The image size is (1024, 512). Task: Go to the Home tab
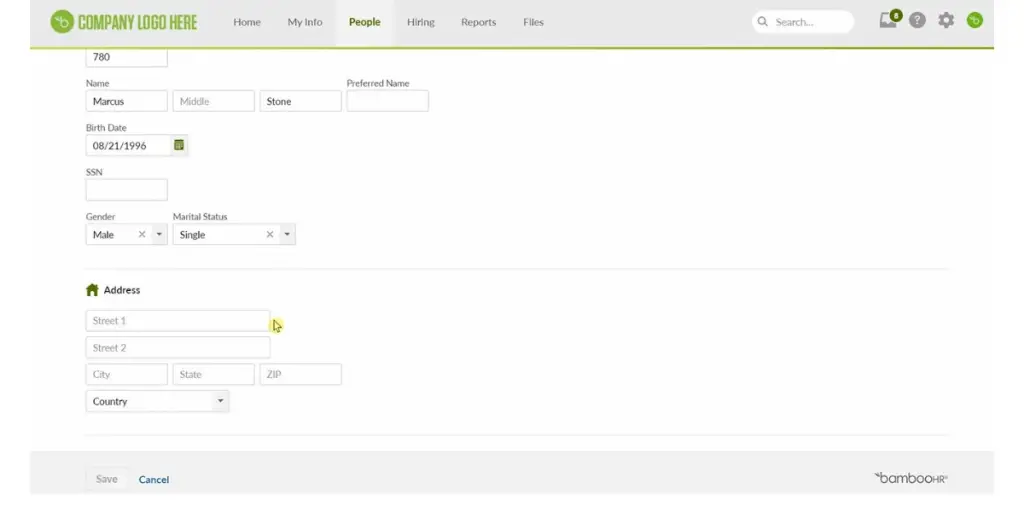(x=247, y=22)
